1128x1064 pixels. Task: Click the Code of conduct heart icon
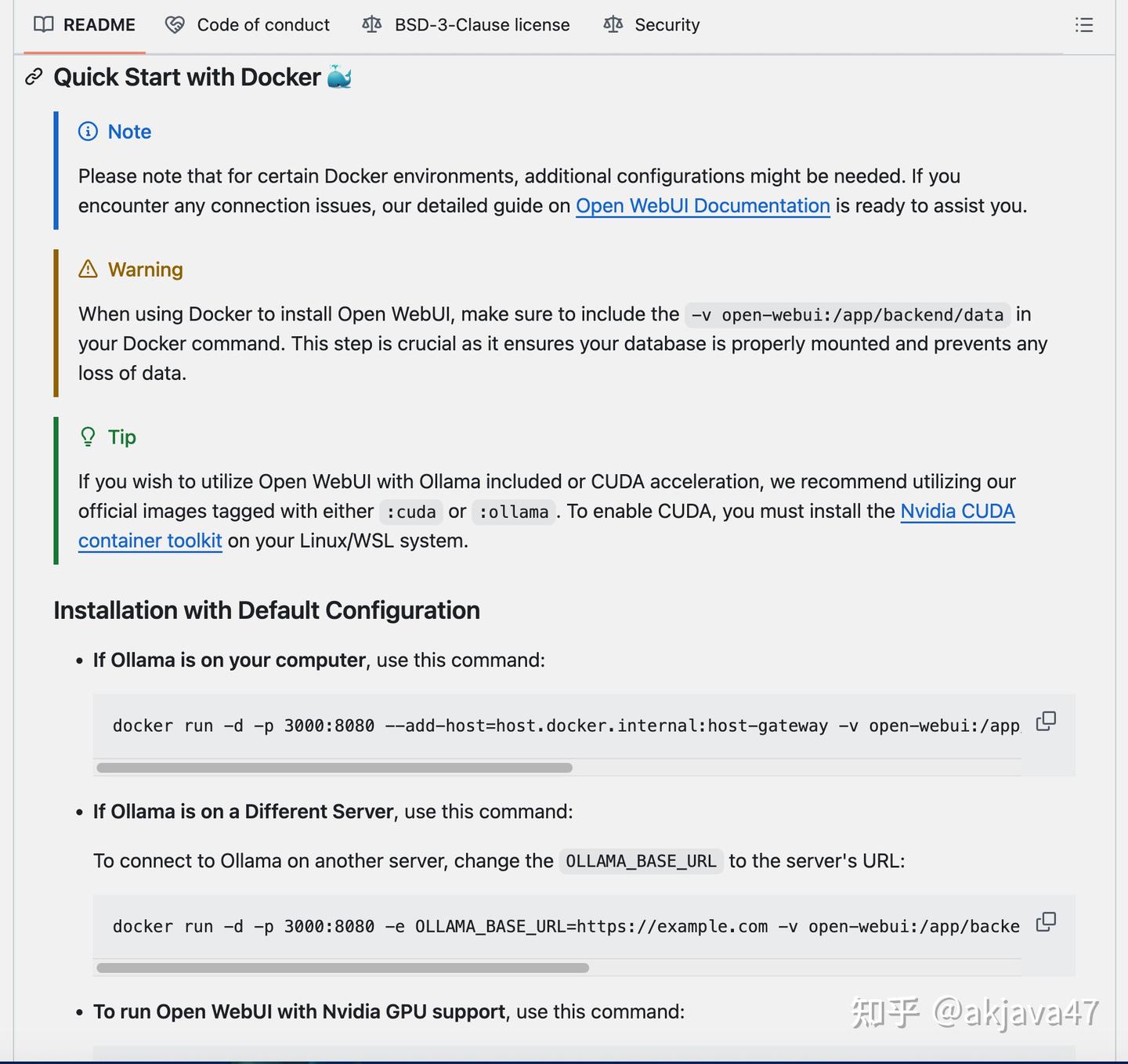(x=175, y=25)
